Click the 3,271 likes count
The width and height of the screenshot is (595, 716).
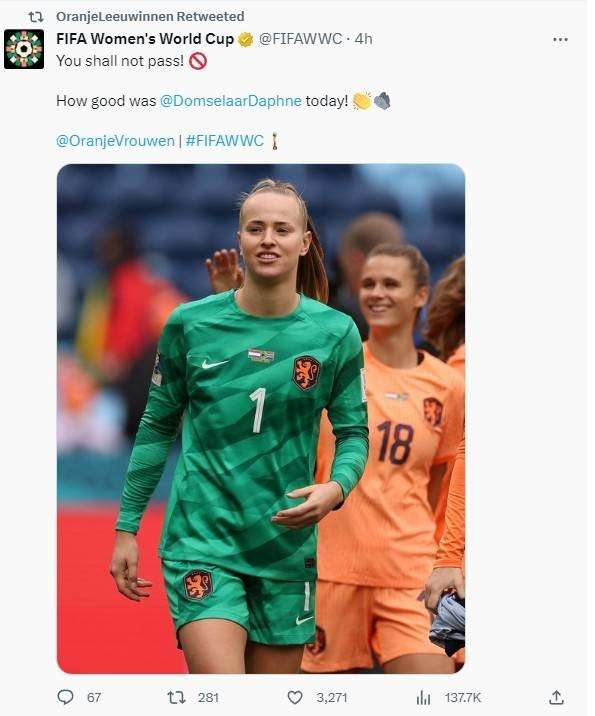click(332, 697)
